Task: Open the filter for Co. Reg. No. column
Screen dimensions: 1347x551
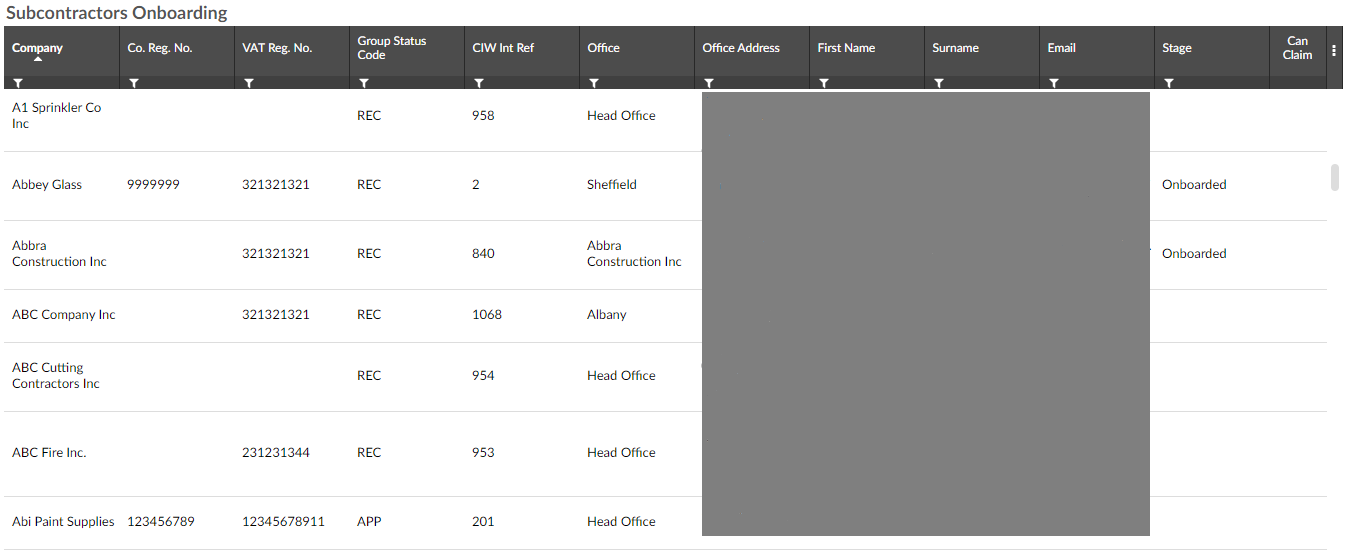Action: point(134,84)
